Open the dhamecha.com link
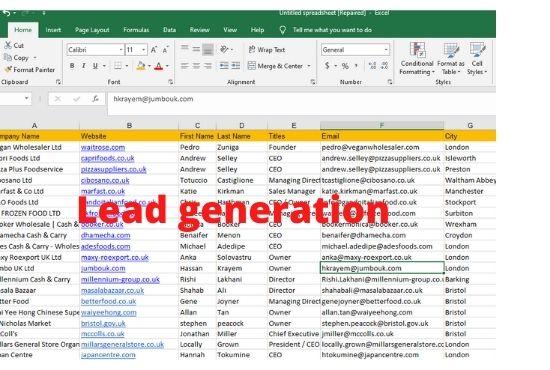The width and height of the screenshot is (550, 370). (x=106, y=235)
